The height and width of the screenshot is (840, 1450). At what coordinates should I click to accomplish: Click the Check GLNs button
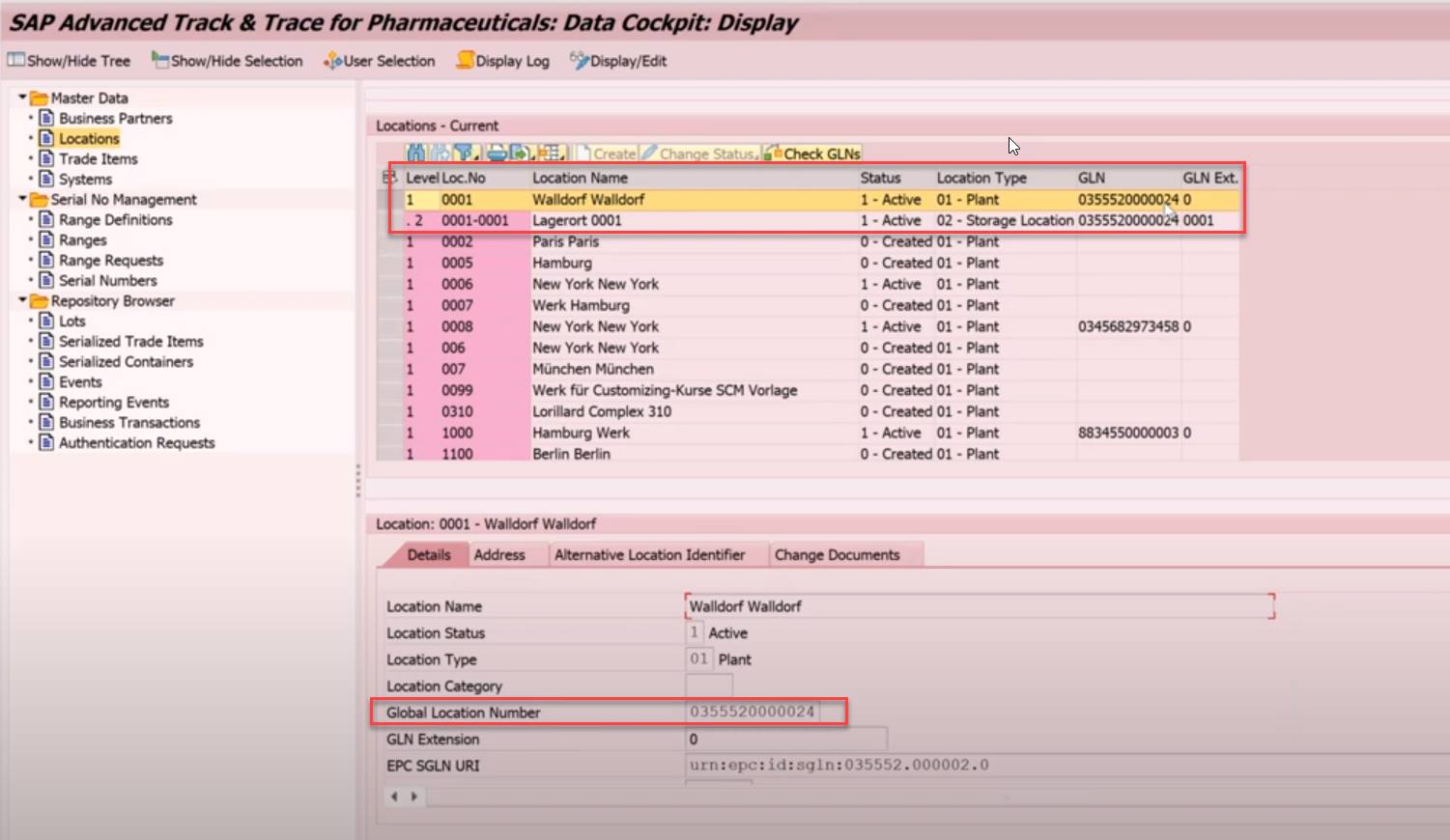point(811,154)
